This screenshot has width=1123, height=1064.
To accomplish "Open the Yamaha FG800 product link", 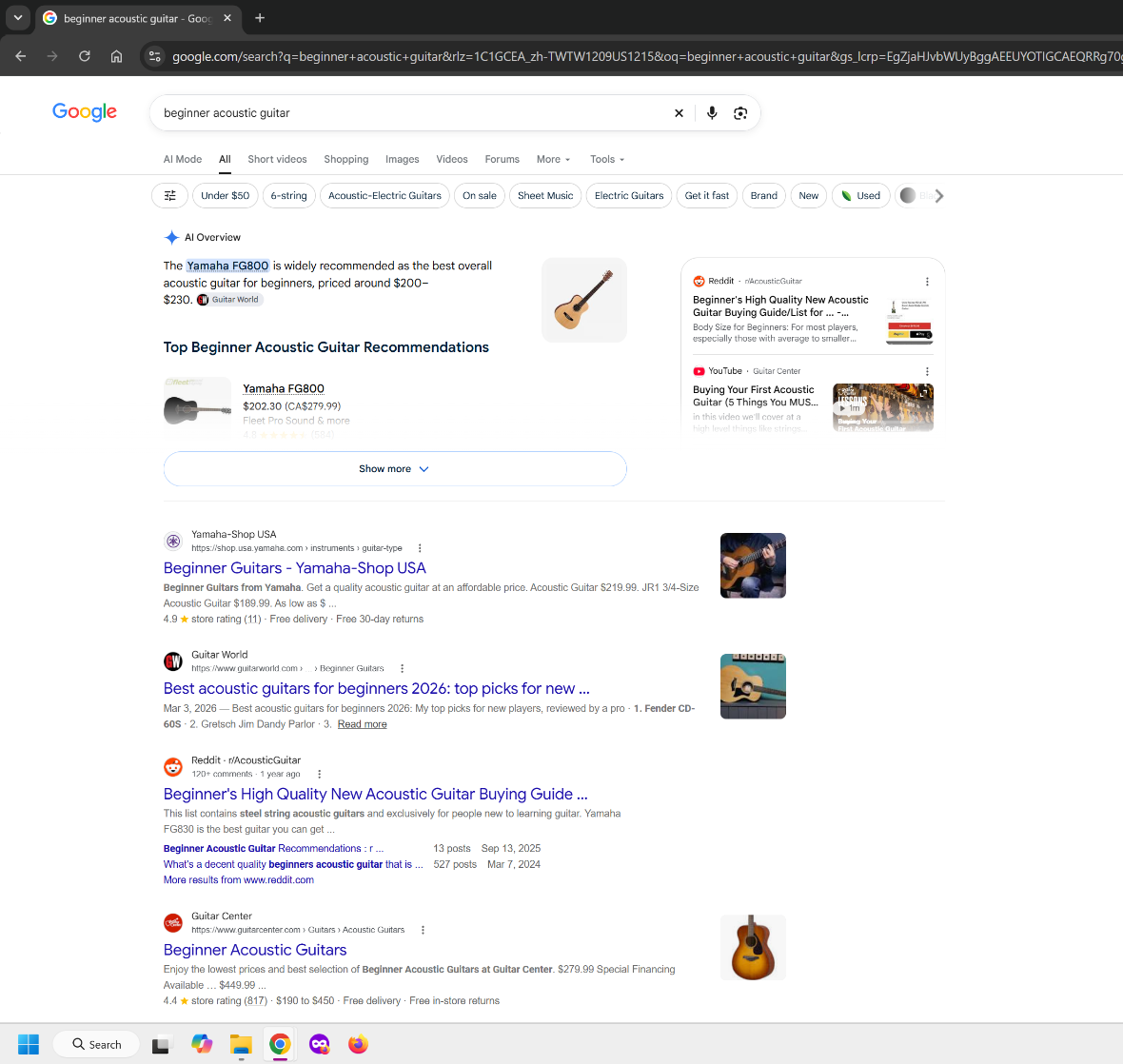I will pos(284,389).
